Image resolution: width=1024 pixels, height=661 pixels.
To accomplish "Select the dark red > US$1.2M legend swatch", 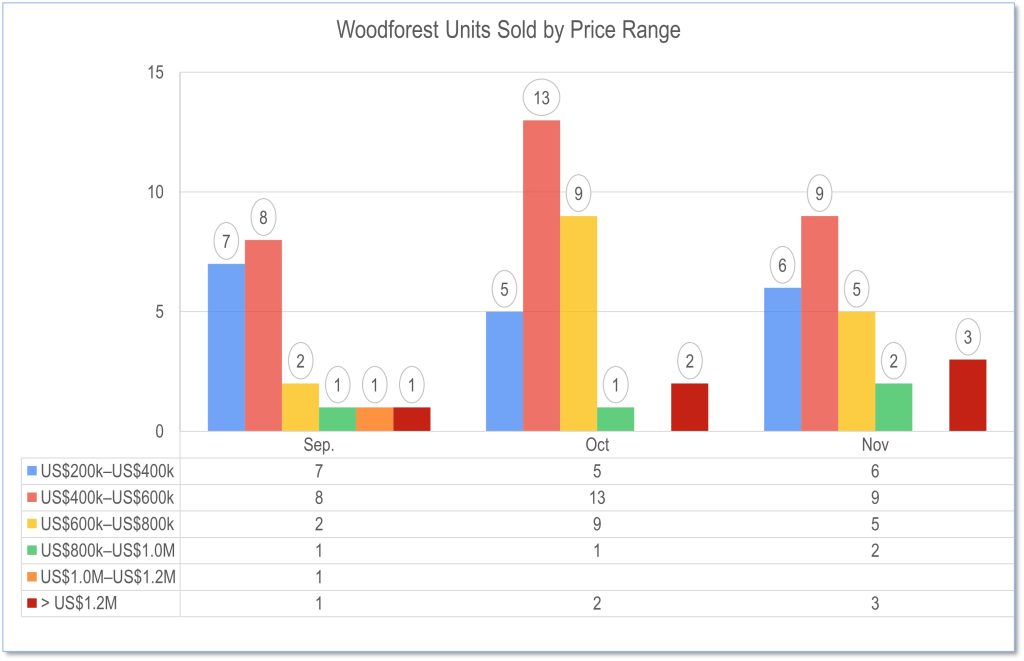I will pyautogui.click(x=32, y=603).
